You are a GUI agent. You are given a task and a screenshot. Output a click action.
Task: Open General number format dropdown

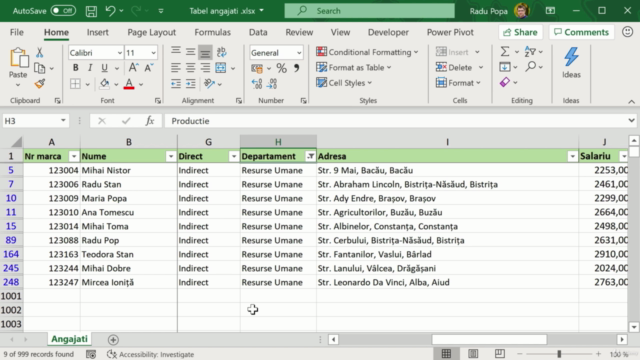[299, 53]
